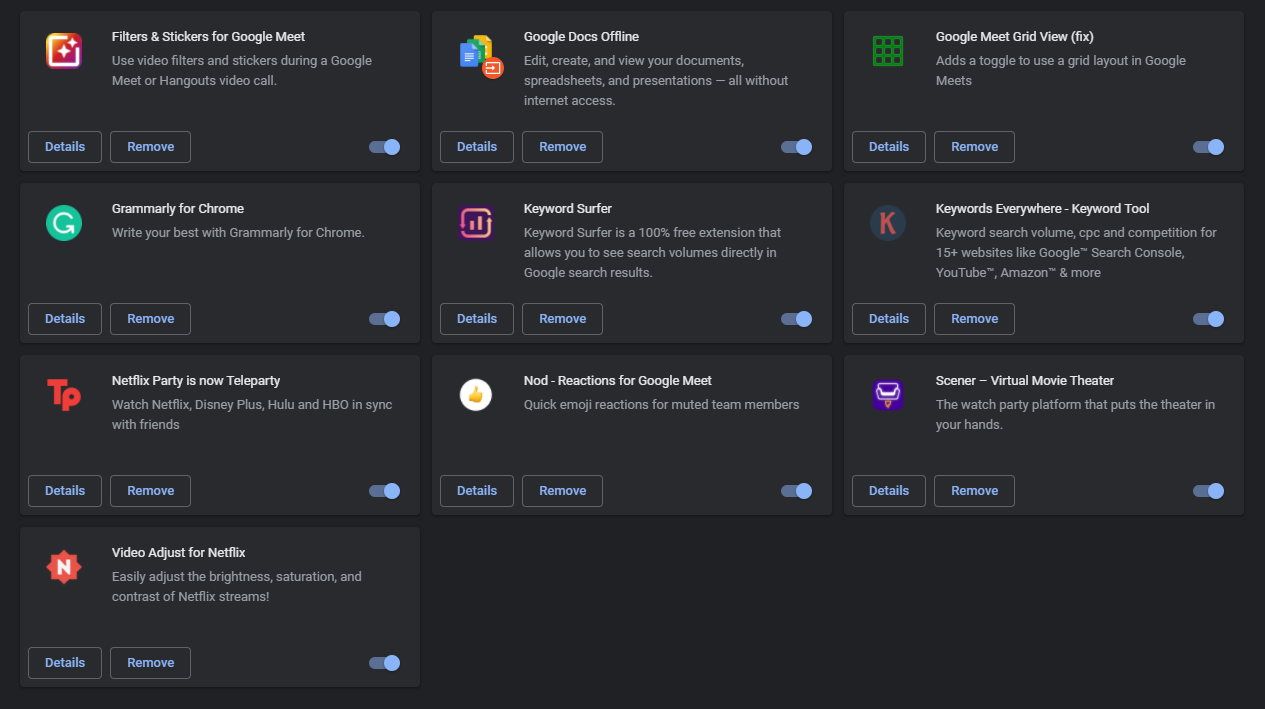The image size is (1265, 709).
Task: Click the green Google Meet Grid View icon
Action: tap(888, 51)
